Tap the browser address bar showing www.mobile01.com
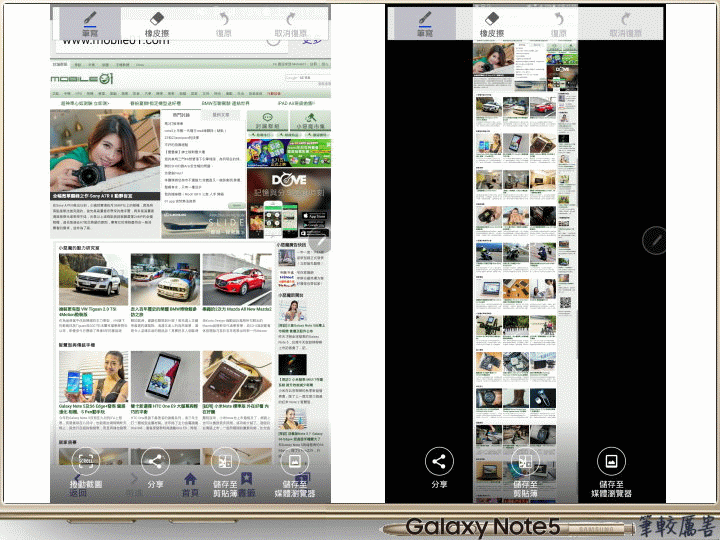This screenshot has height=540, width=720. [x=171, y=42]
